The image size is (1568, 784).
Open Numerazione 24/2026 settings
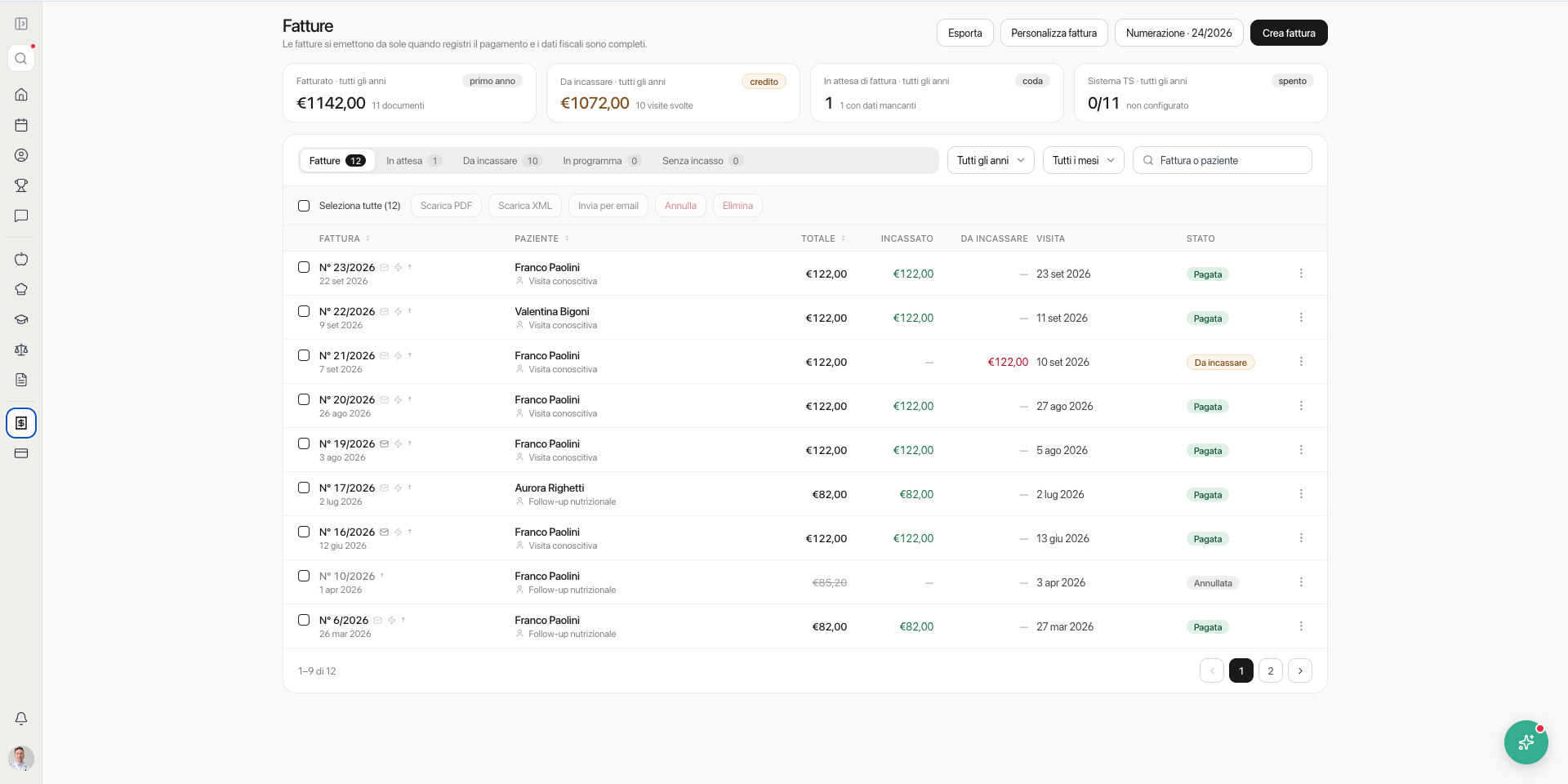[1178, 33]
